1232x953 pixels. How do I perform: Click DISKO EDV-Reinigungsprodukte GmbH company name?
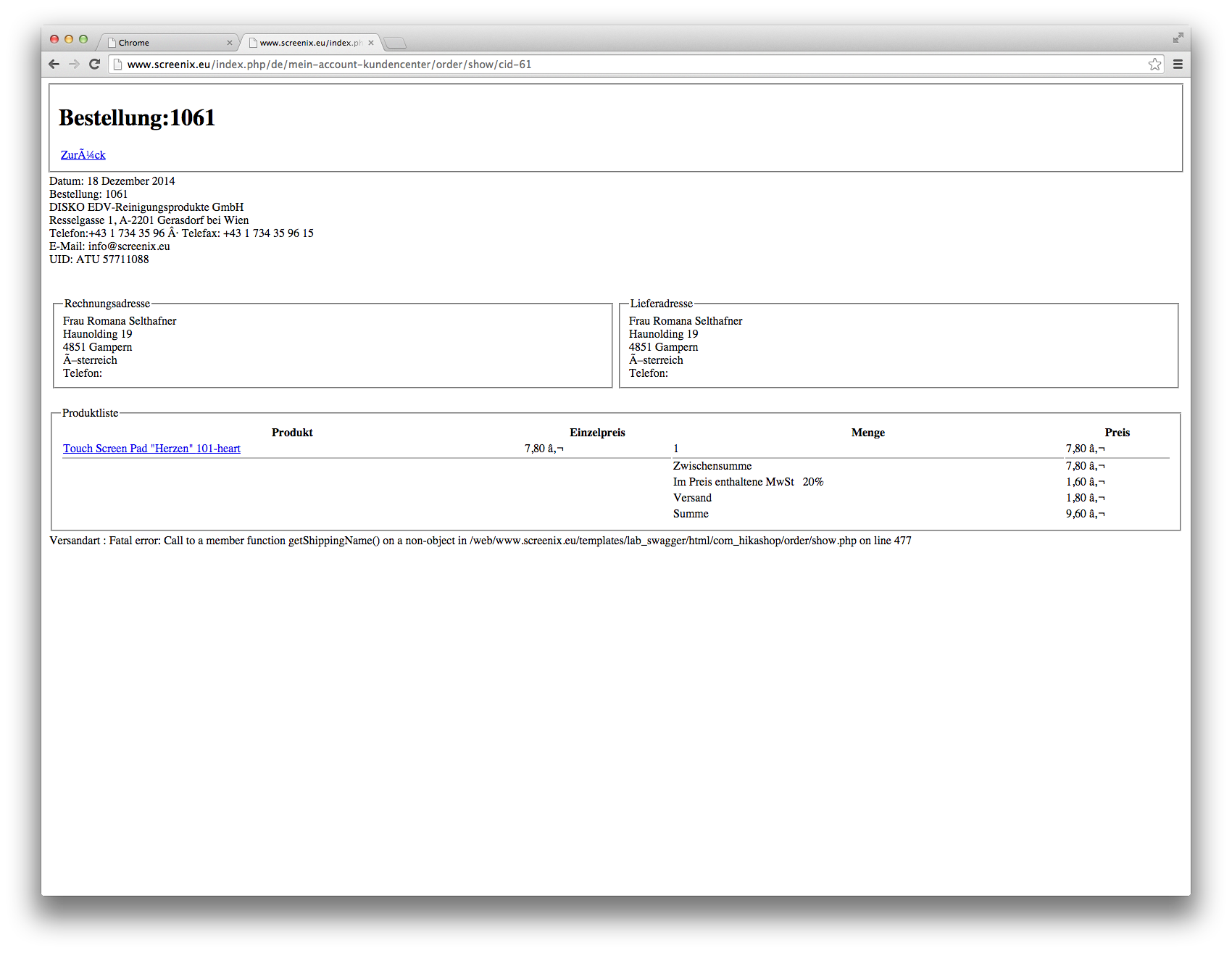[x=146, y=207]
